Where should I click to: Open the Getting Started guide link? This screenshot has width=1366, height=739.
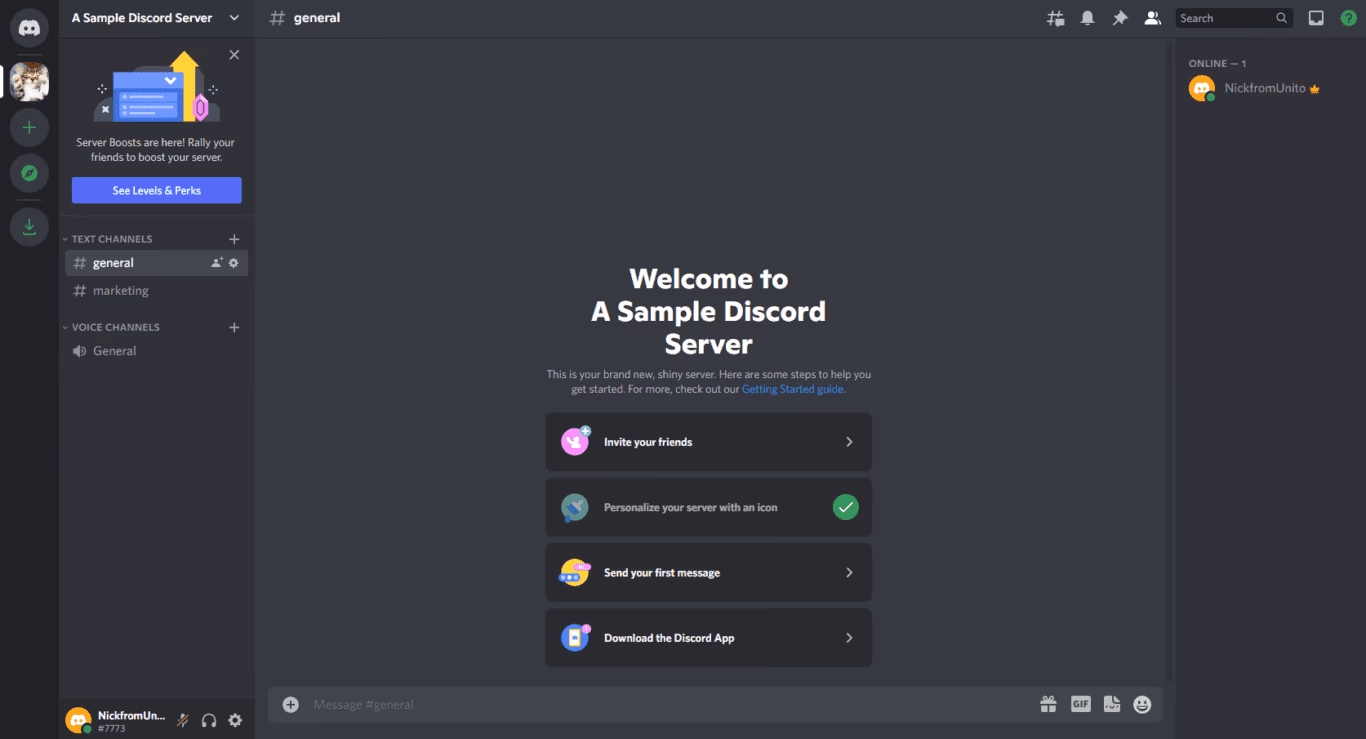pos(792,389)
